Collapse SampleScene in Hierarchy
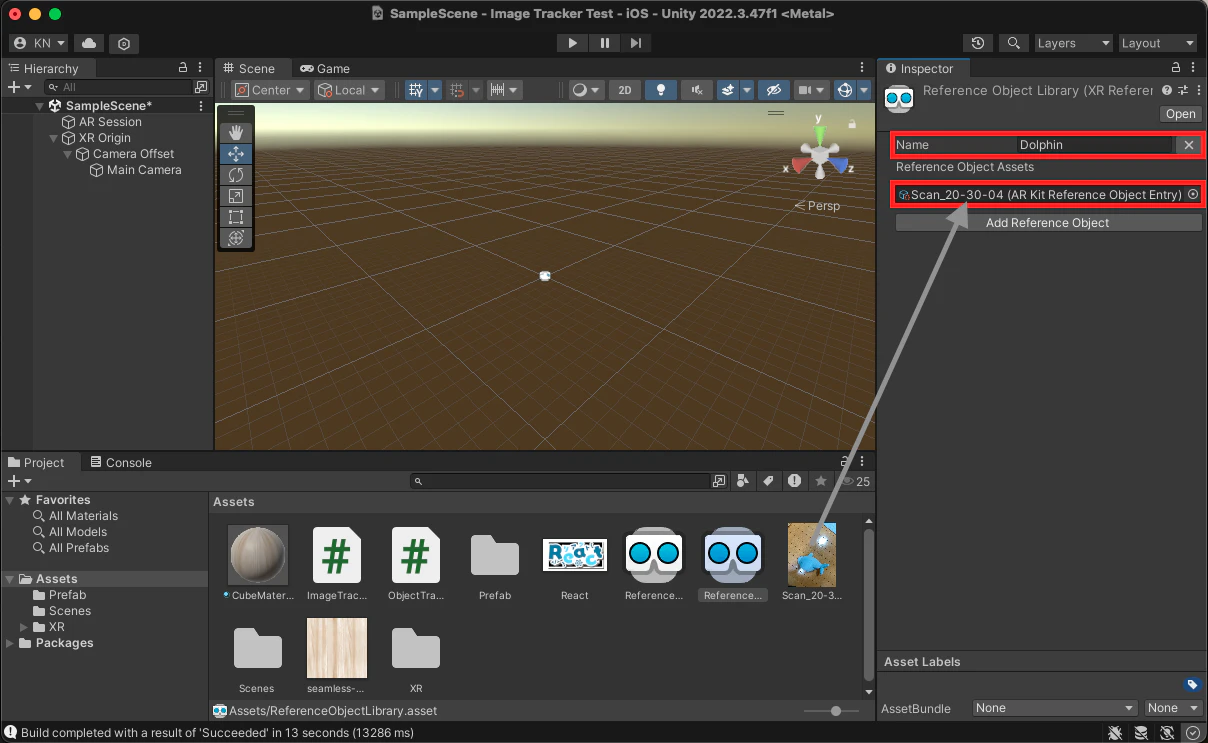 click(40, 106)
